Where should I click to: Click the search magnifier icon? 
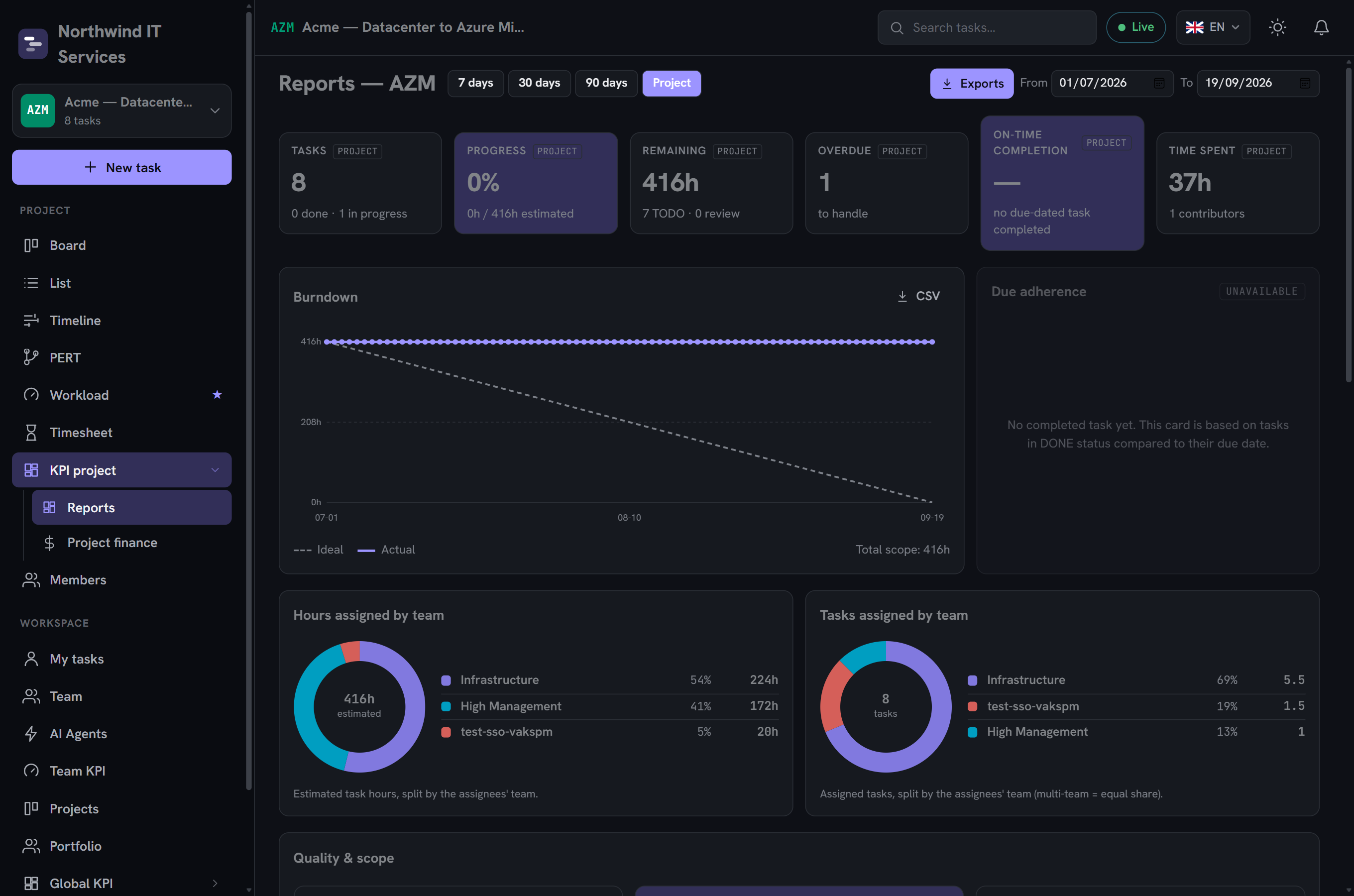click(897, 28)
